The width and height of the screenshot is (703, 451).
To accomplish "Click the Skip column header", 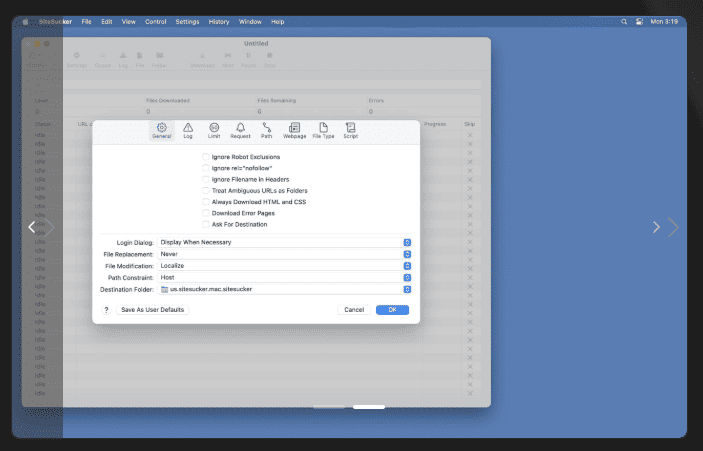I will (469, 124).
